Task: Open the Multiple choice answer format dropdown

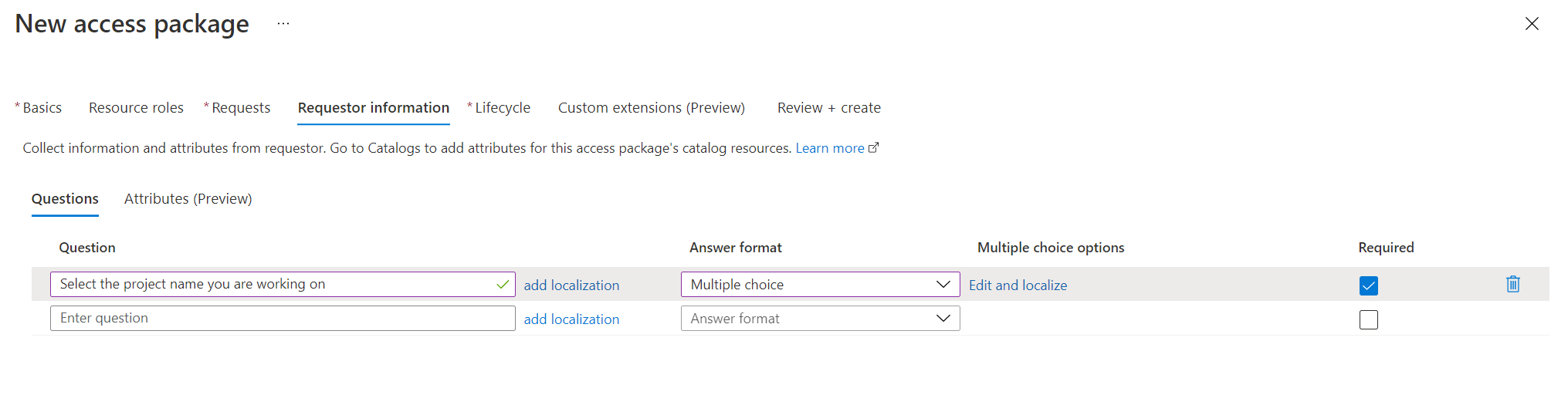Action: tap(820, 285)
